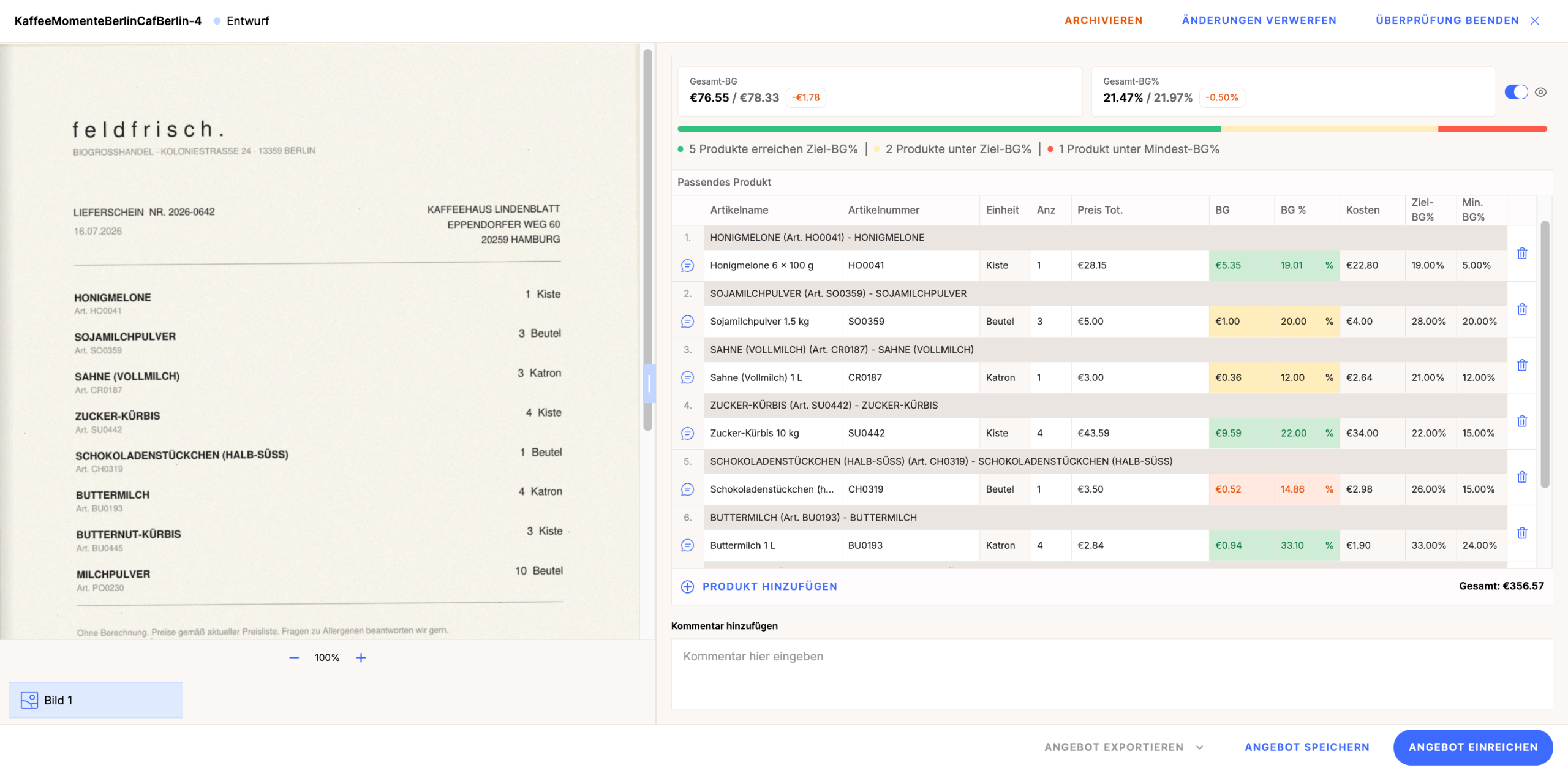Delete the Zucker-Kürbis product row
1568x770 pixels.
pyautogui.click(x=1521, y=421)
